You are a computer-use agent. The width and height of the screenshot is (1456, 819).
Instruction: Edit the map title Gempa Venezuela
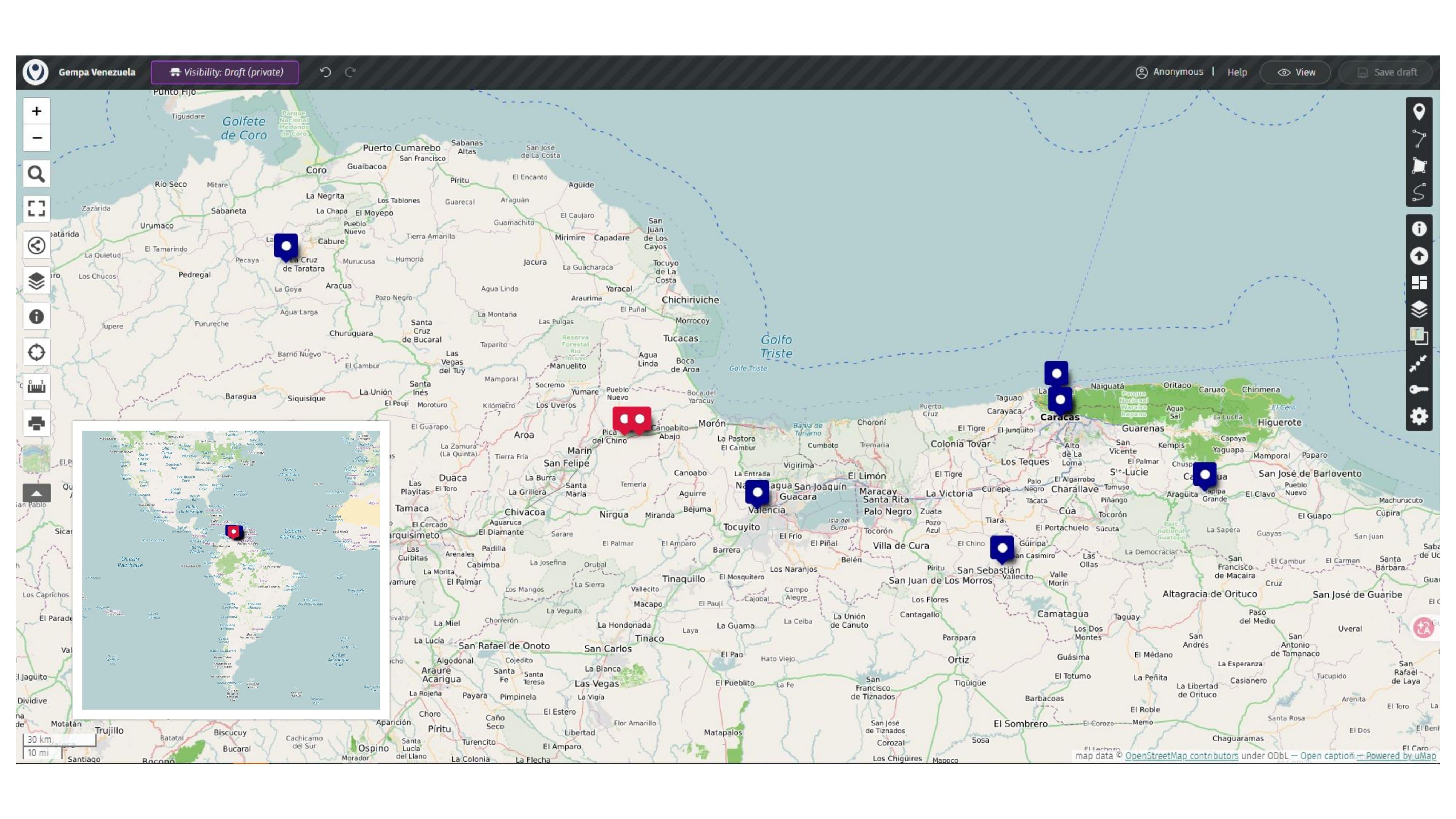point(97,72)
